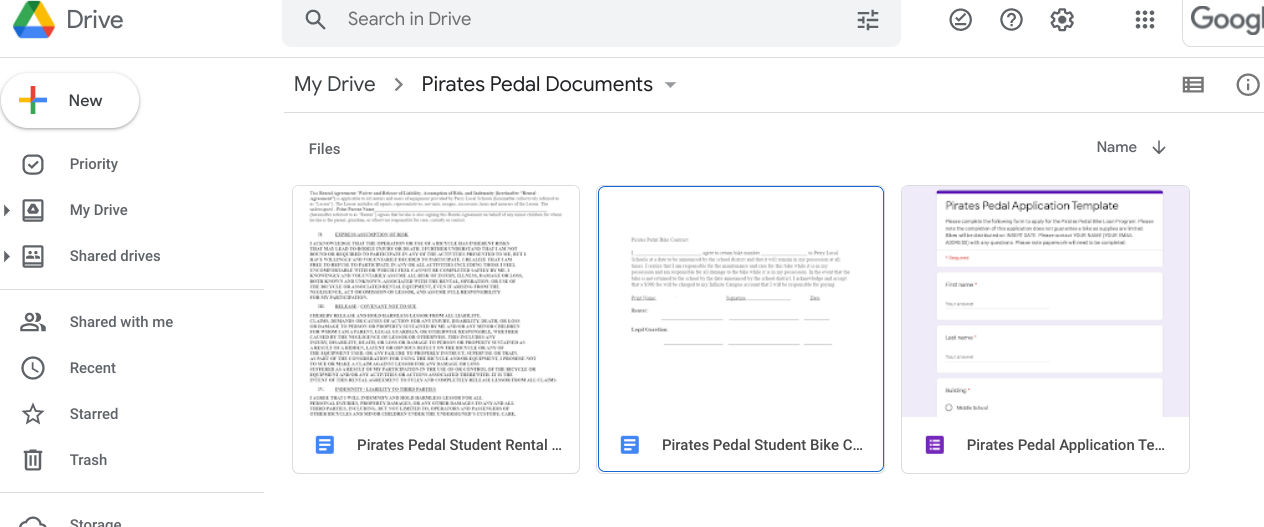
Task: Select Pirates Pedal Application Template form thumbnail
Action: pos(1045,301)
